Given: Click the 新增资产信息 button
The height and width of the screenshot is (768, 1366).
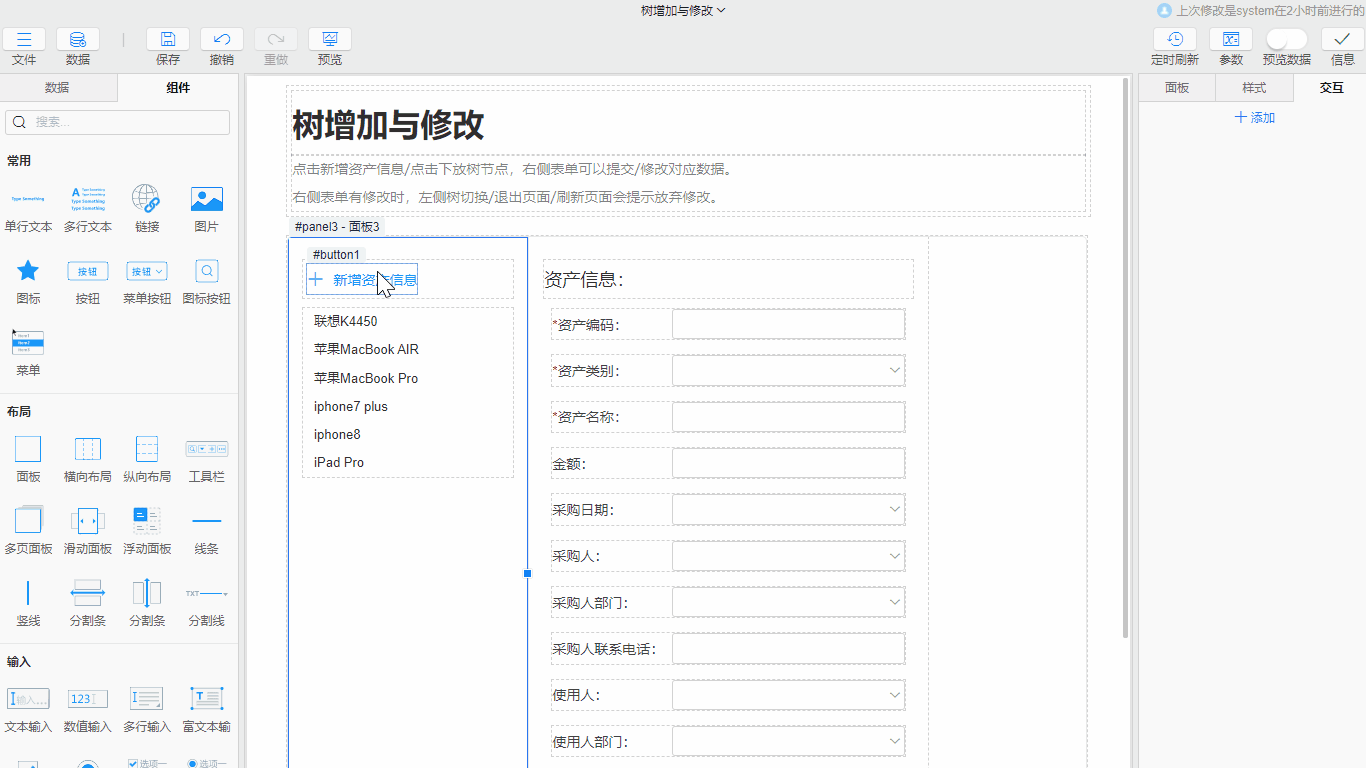Looking at the screenshot, I should coord(361,279).
